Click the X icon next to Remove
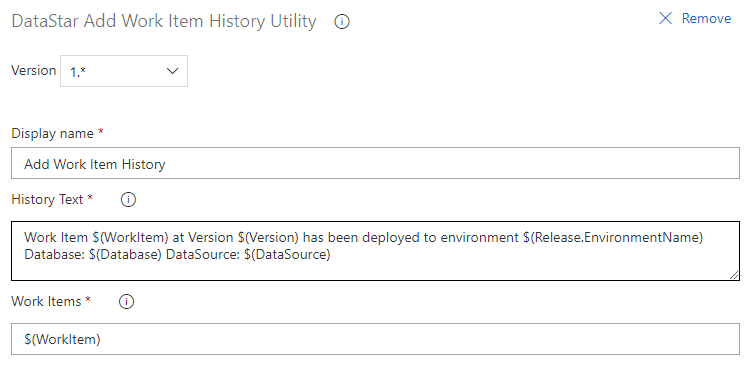This screenshot has width=749, height=365. (665, 18)
